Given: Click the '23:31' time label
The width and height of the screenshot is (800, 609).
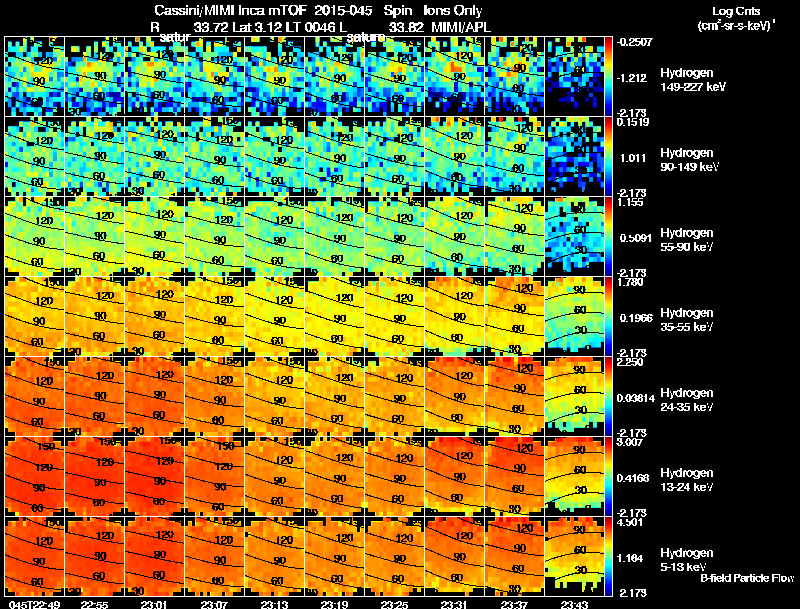Looking at the screenshot, I should [455, 604].
